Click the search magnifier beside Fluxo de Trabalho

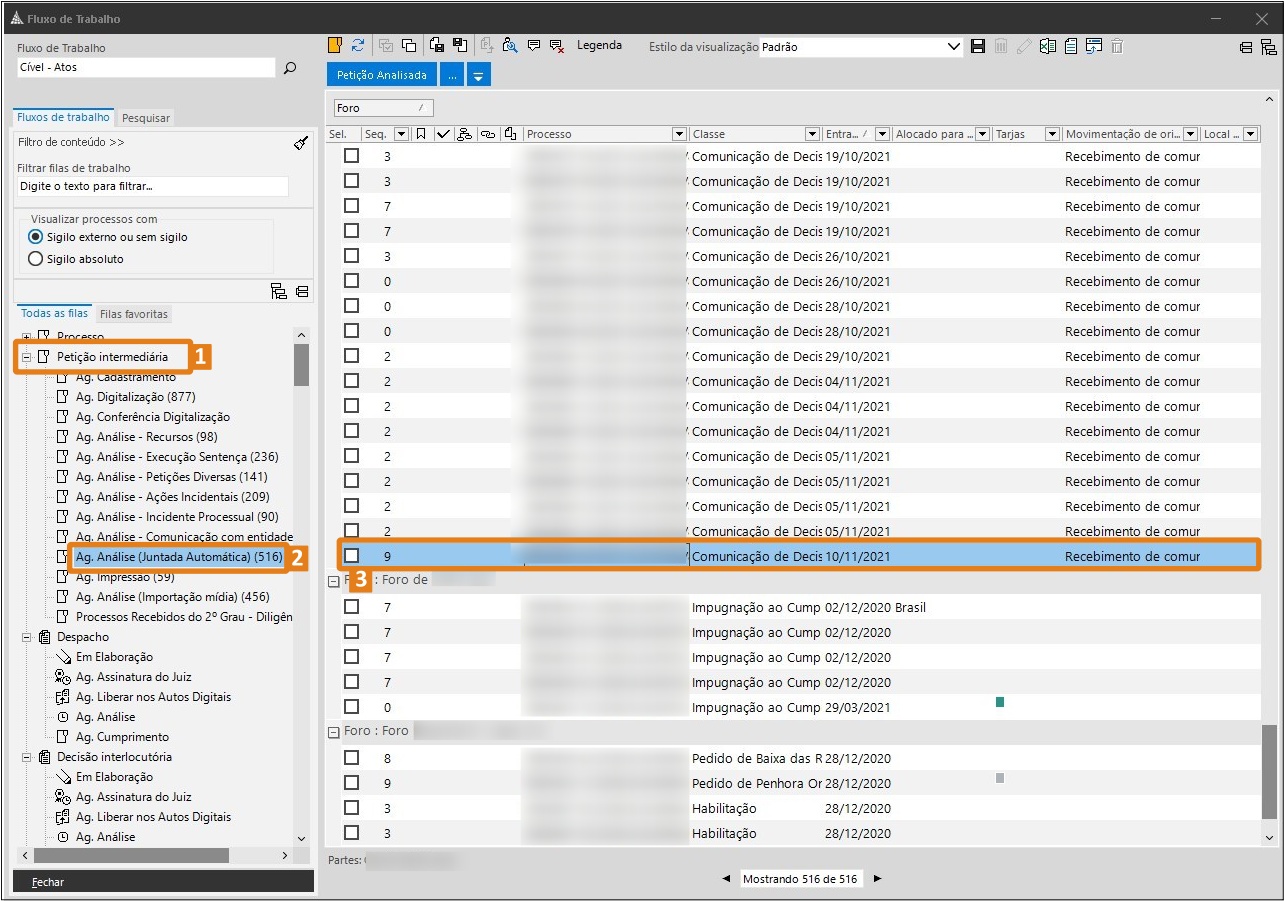[290, 68]
